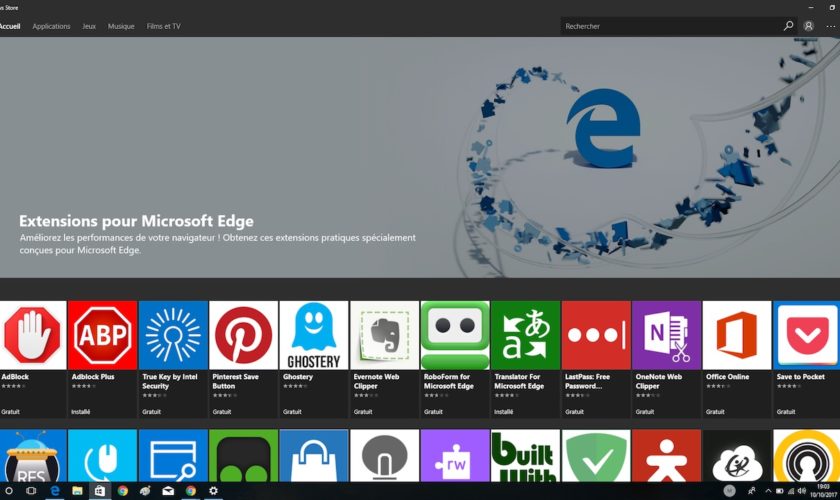
Task: Open the Musique tab
Action: [x=121, y=26]
